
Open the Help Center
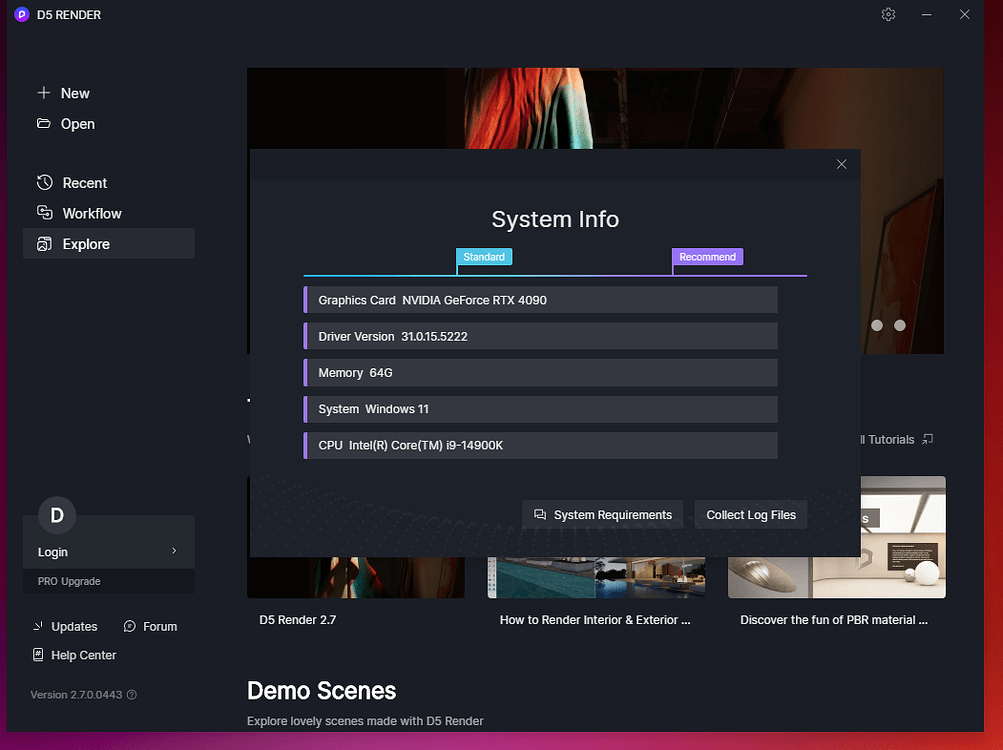(x=74, y=655)
